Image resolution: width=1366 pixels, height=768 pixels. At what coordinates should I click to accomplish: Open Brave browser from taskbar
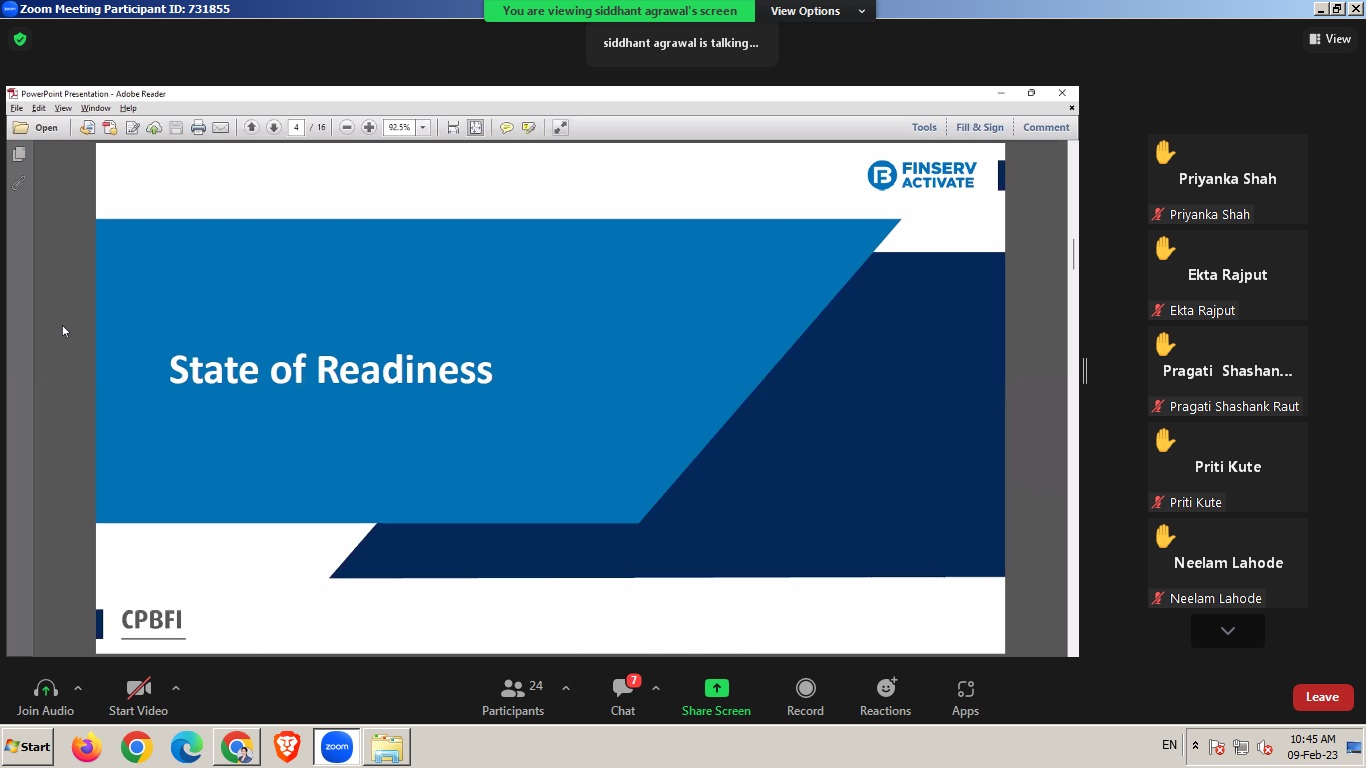click(x=287, y=747)
